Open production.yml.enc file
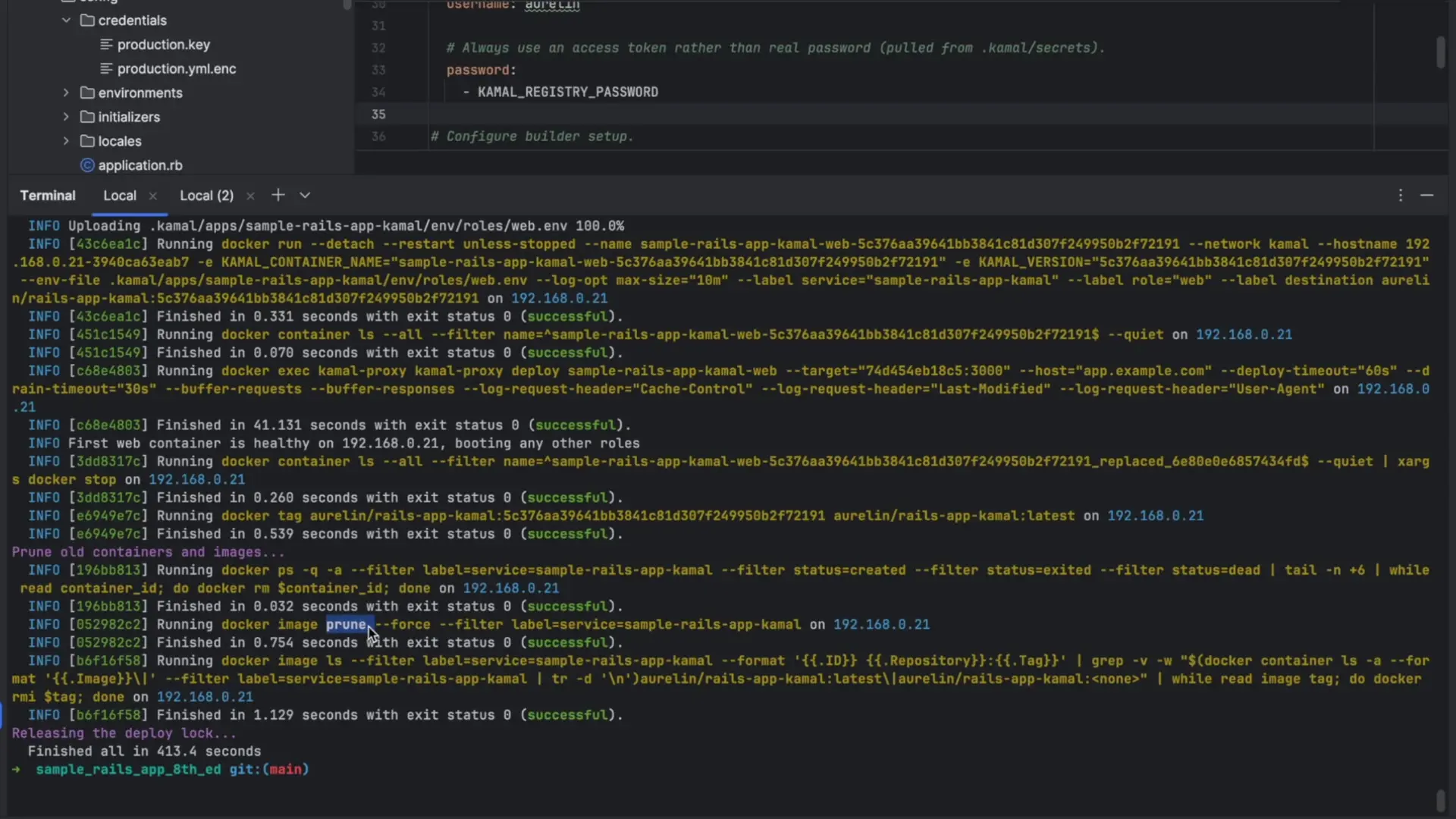 coord(177,69)
